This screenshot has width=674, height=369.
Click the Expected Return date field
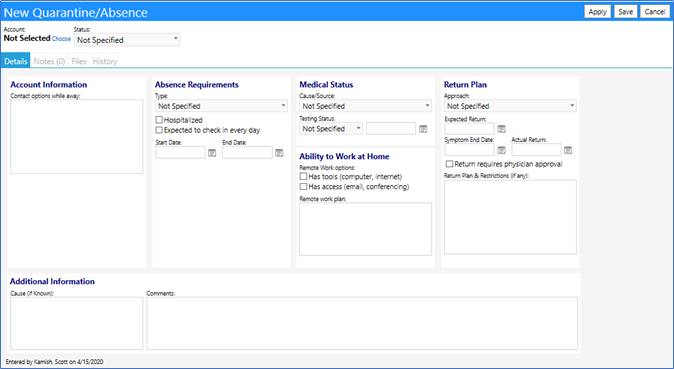pyautogui.click(x=469, y=129)
